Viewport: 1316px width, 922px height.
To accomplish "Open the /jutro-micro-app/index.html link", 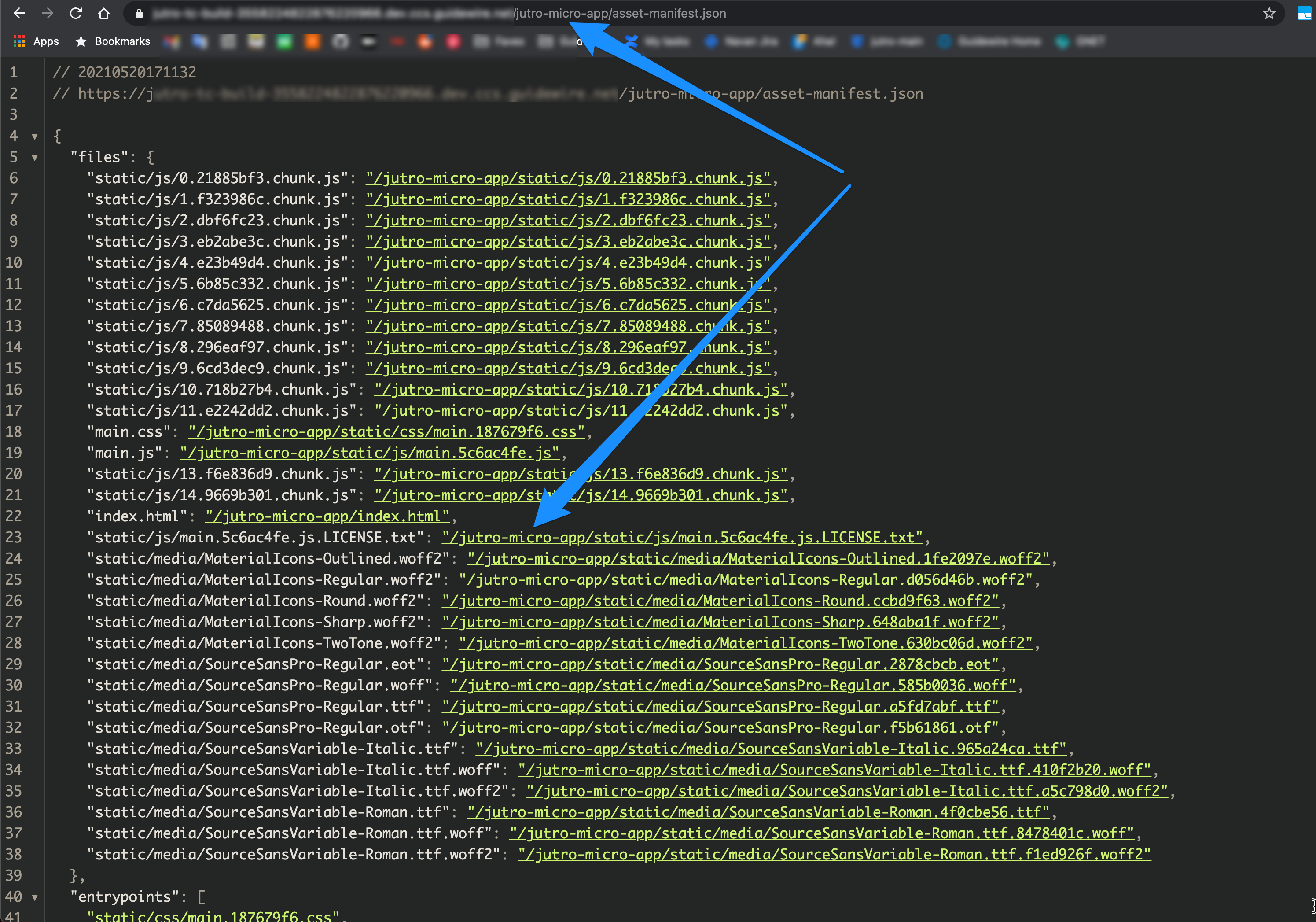I will (x=327, y=516).
